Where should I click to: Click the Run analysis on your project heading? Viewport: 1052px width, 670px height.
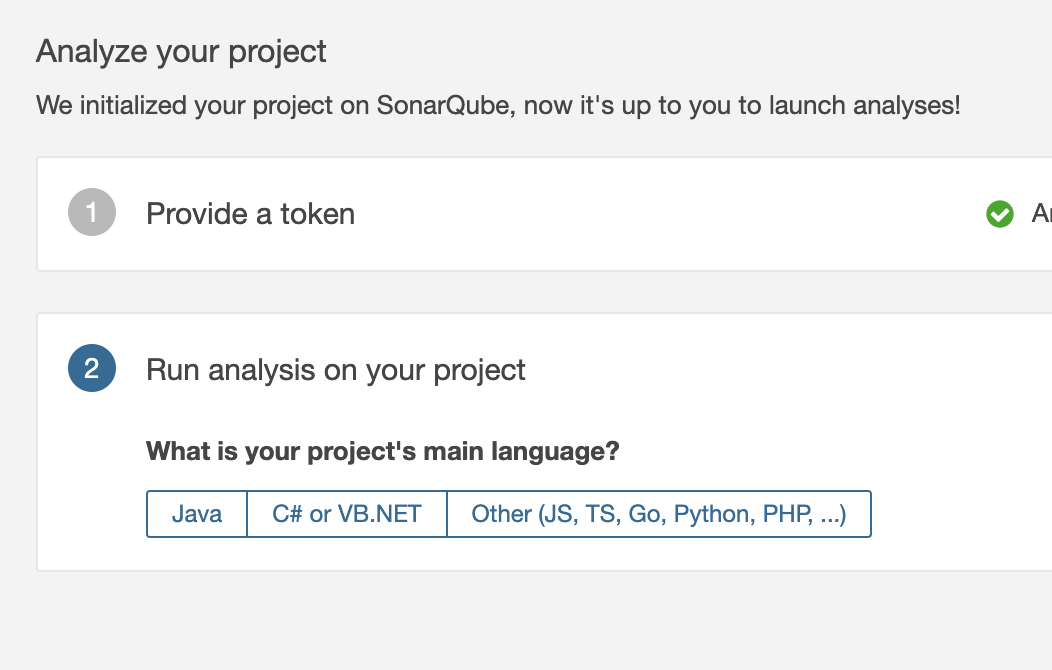click(x=336, y=370)
